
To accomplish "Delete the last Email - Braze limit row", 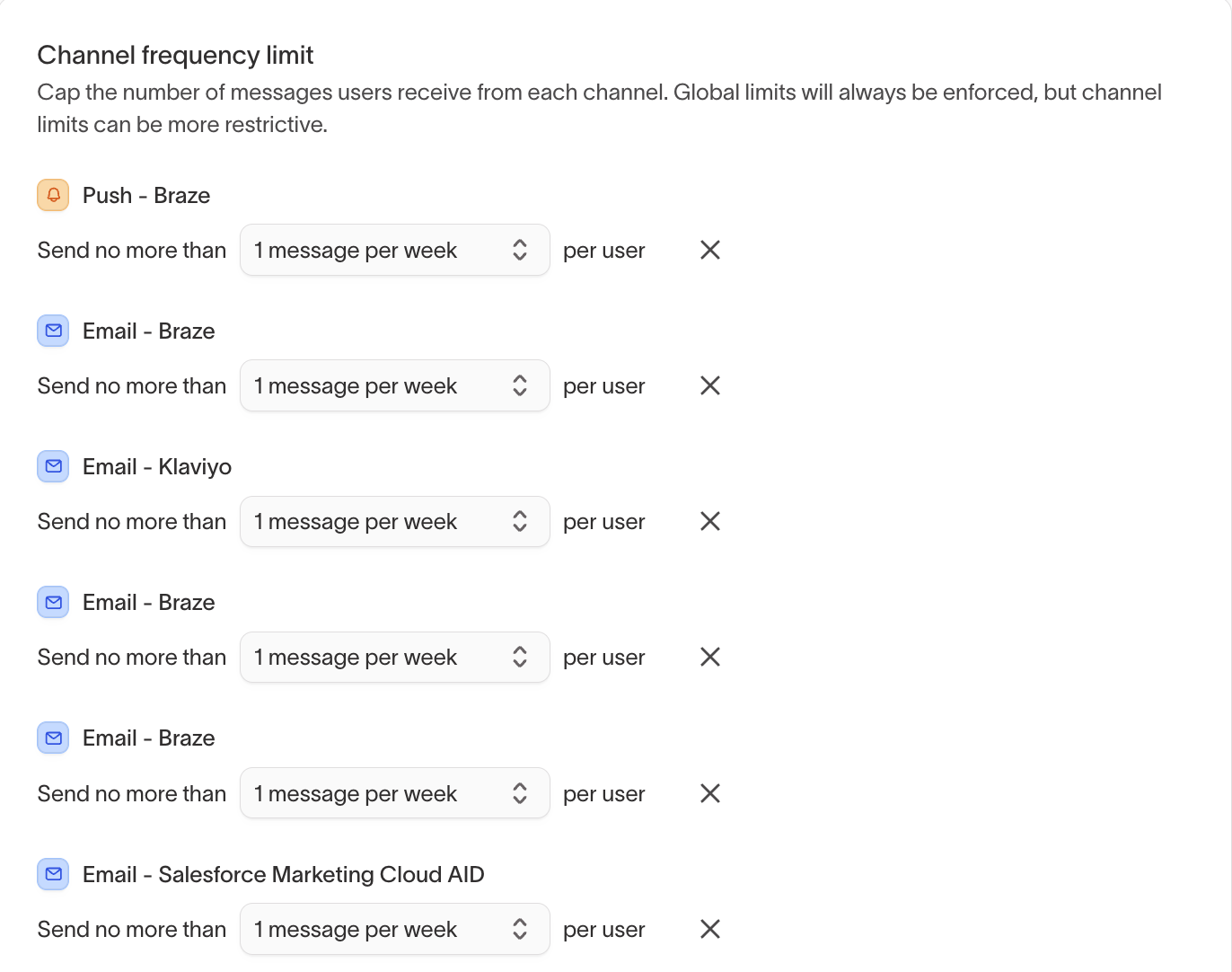I will pyautogui.click(x=710, y=793).
